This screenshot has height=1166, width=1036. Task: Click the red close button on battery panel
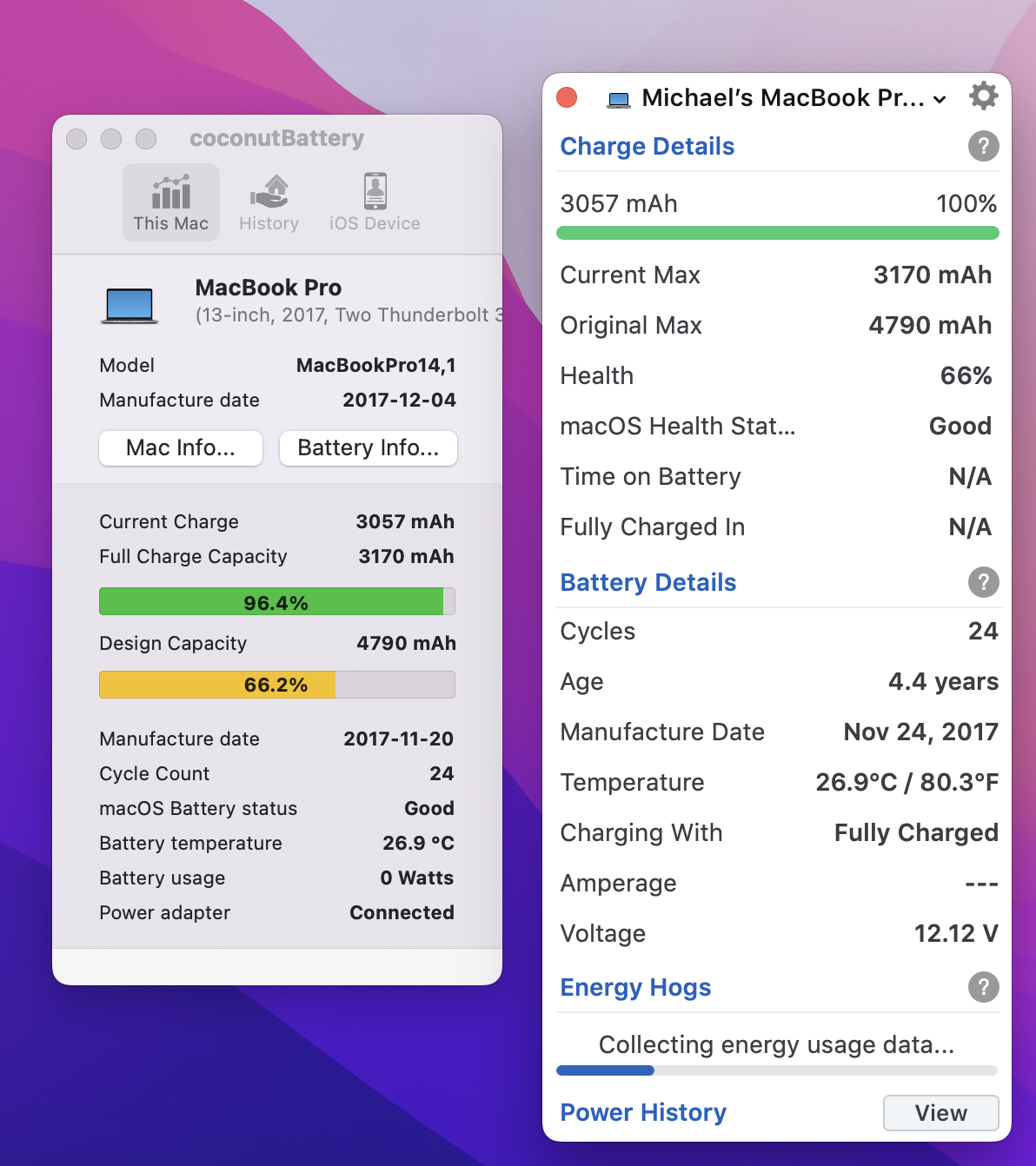[567, 97]
